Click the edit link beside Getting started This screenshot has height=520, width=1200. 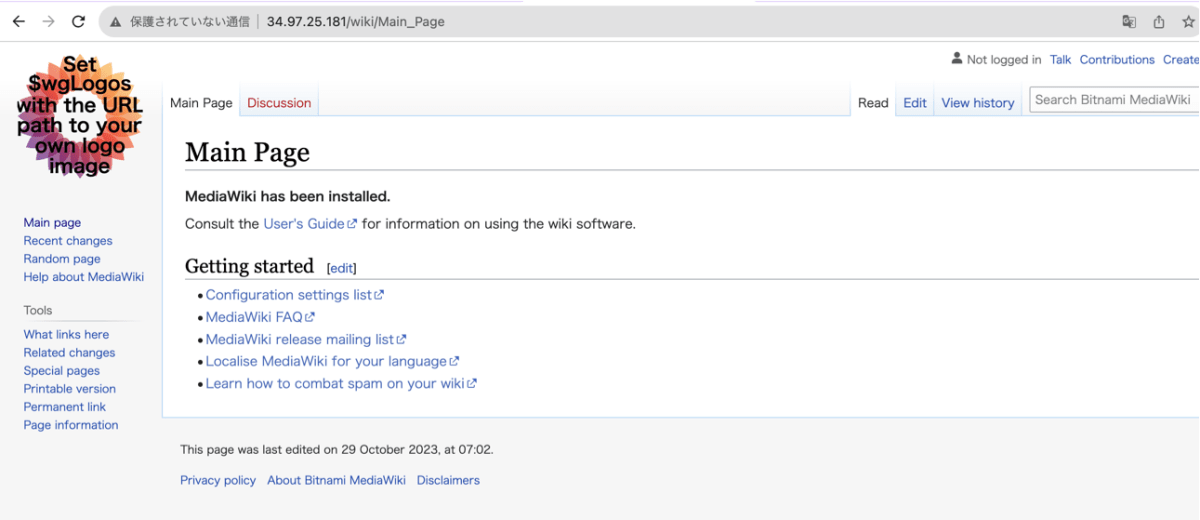click(x=341, y=268)
